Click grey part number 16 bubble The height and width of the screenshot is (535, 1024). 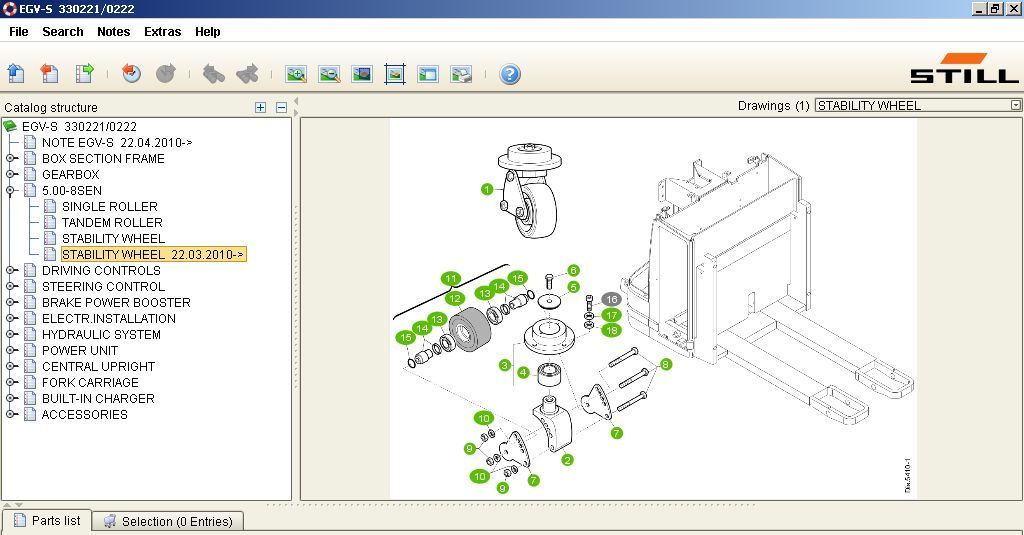pos(611,299)
